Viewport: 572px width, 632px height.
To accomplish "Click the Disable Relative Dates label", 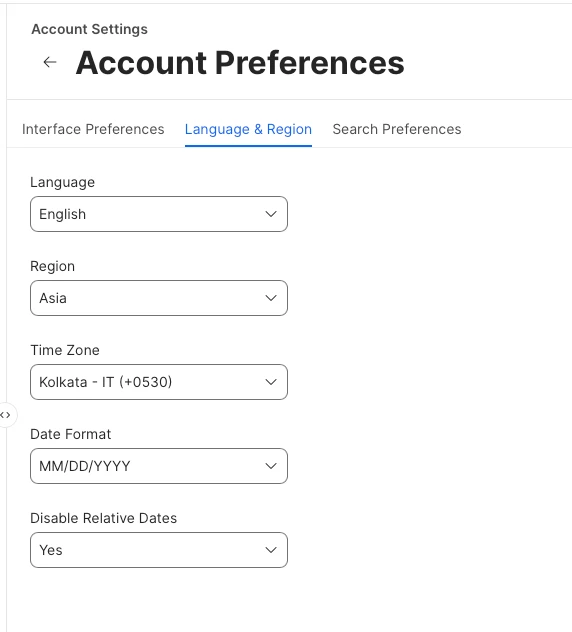I will click(104, 518).
